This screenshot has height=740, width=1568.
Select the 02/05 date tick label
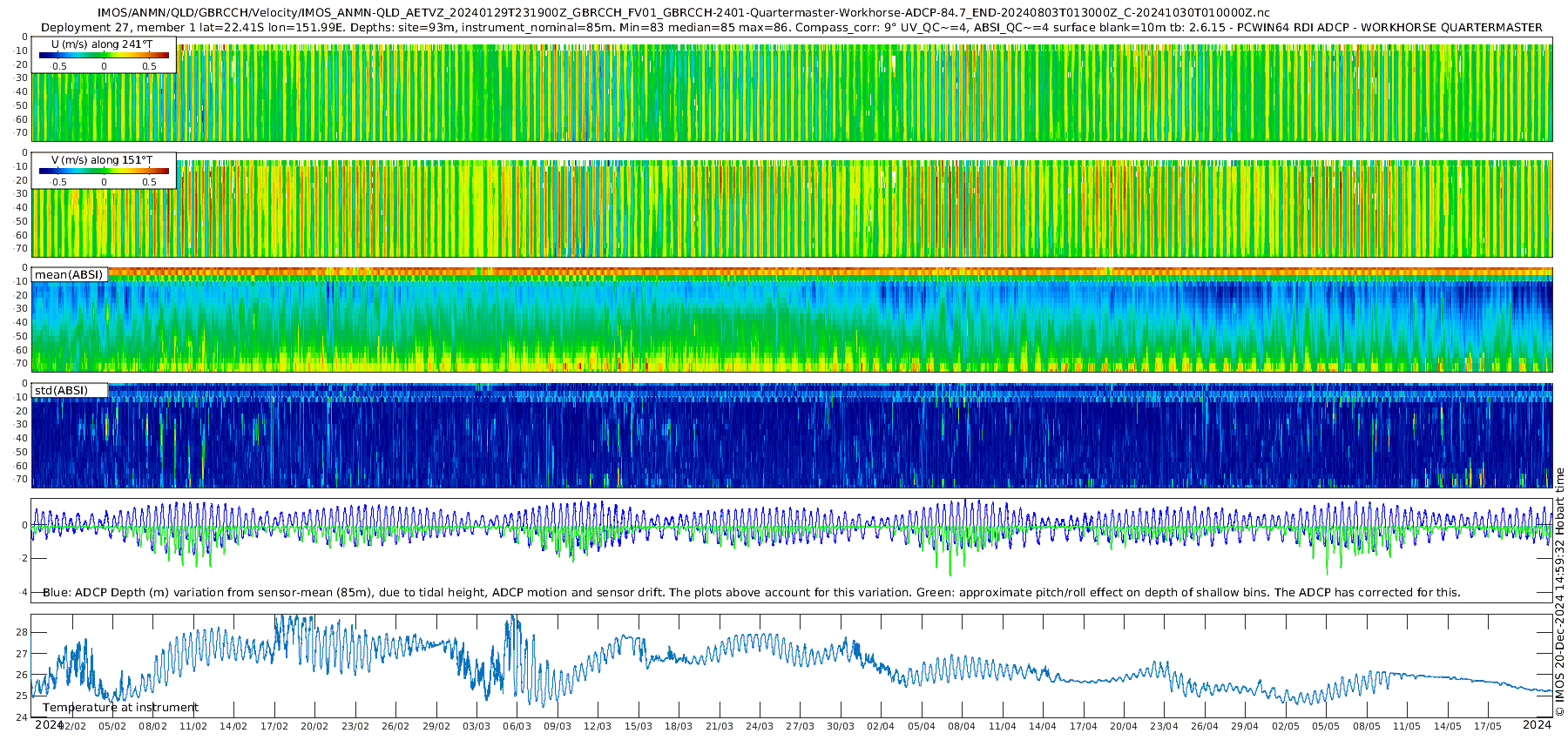pyautogui.click(x=1285, y=726)
